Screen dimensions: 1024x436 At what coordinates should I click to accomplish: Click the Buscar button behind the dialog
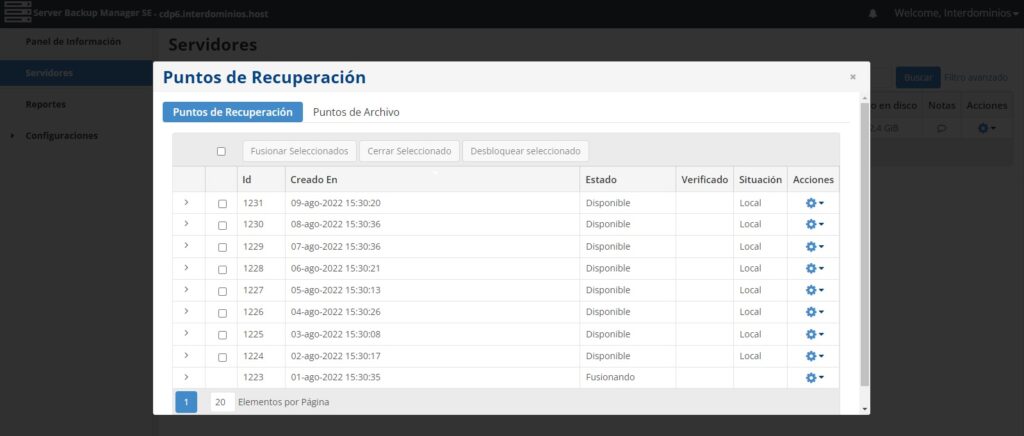pos(918,77)
